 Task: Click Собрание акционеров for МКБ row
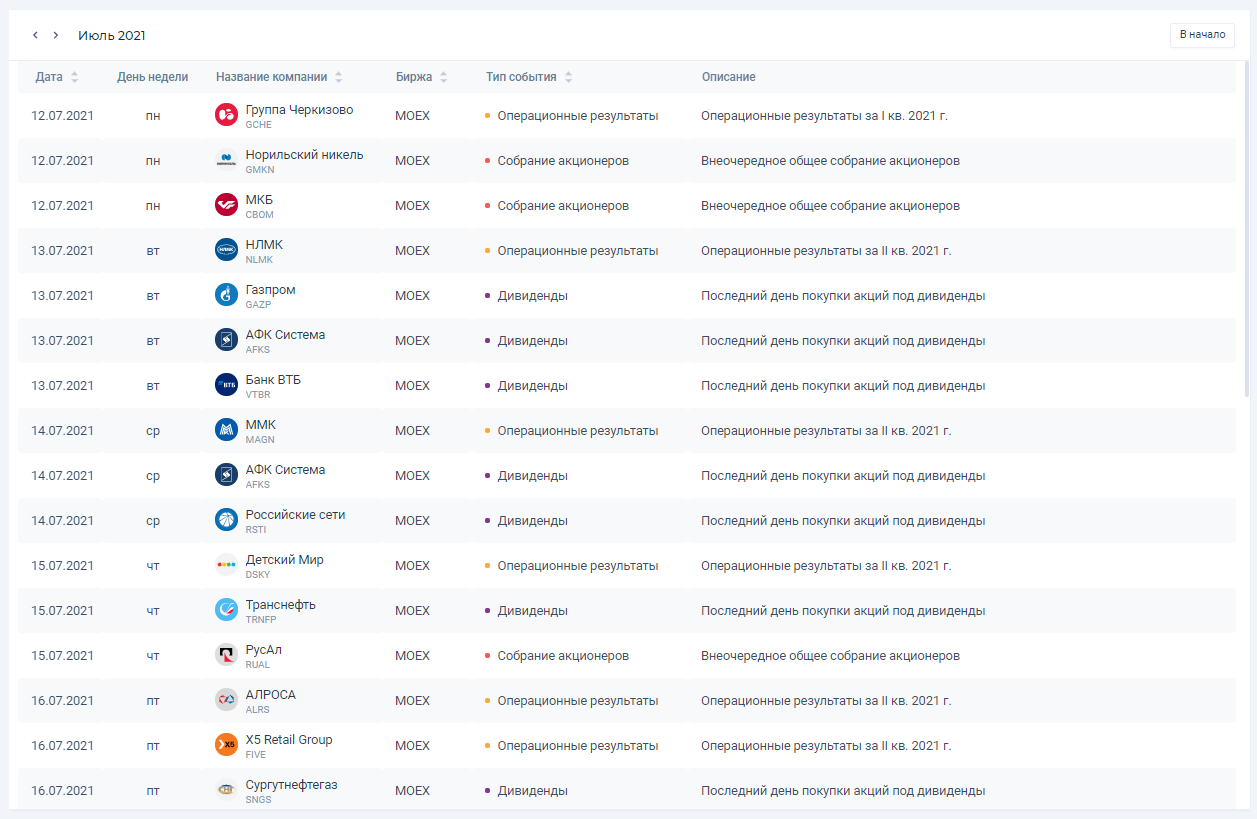563,205
